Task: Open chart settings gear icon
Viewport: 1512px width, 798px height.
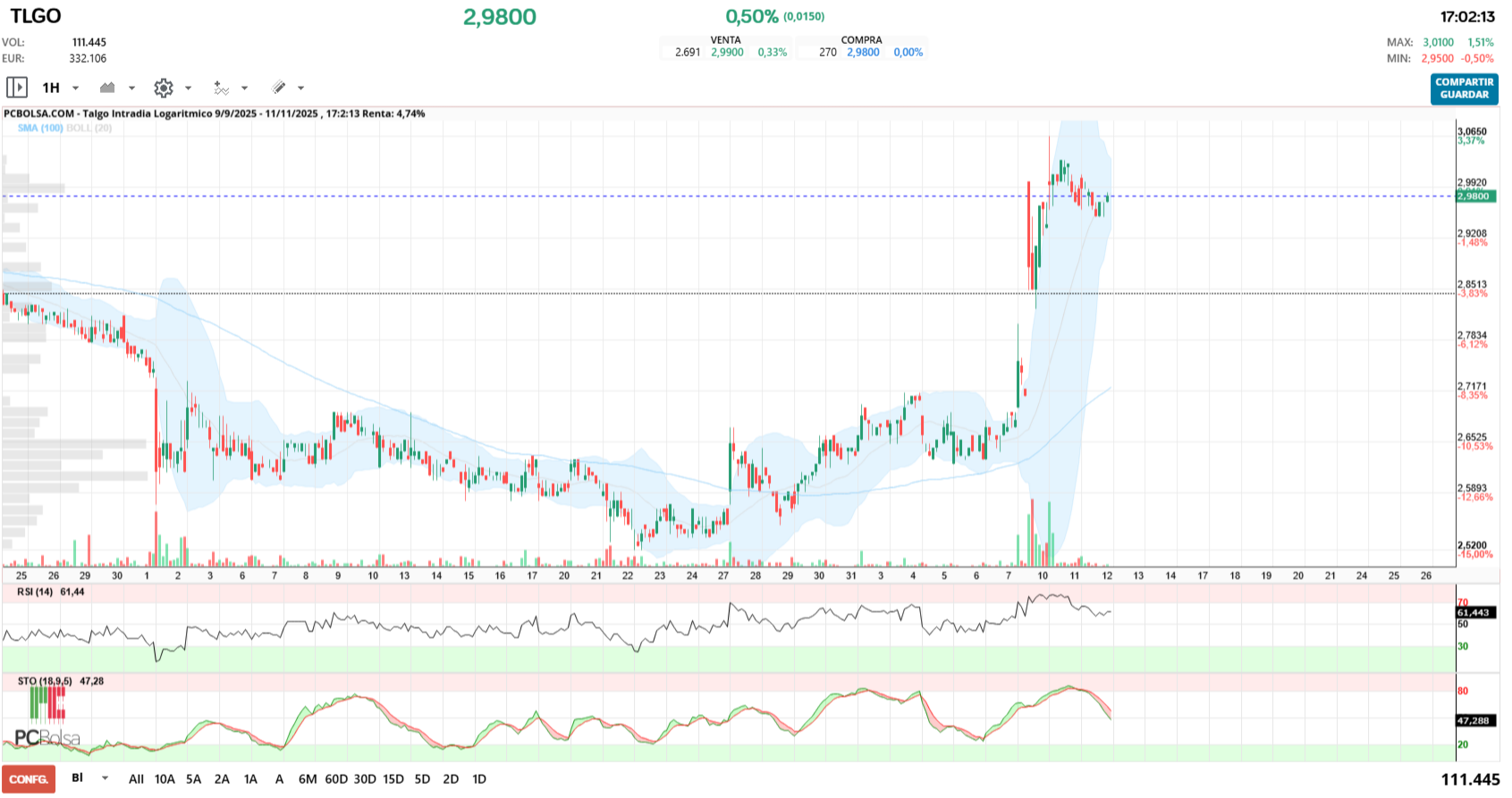Action: [x=163, y=88]
